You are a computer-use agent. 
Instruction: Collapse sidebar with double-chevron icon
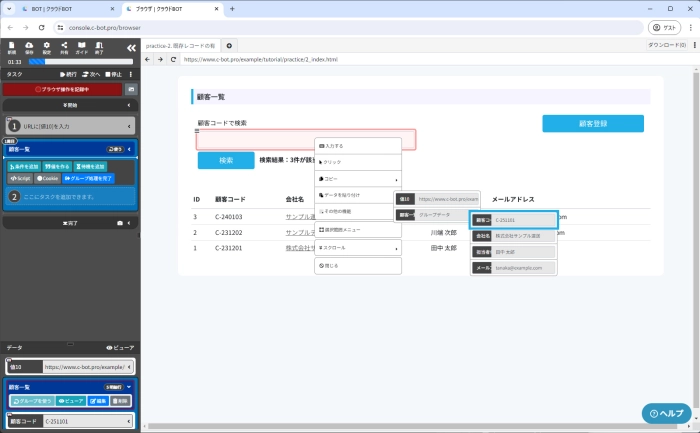coord(130,48)
